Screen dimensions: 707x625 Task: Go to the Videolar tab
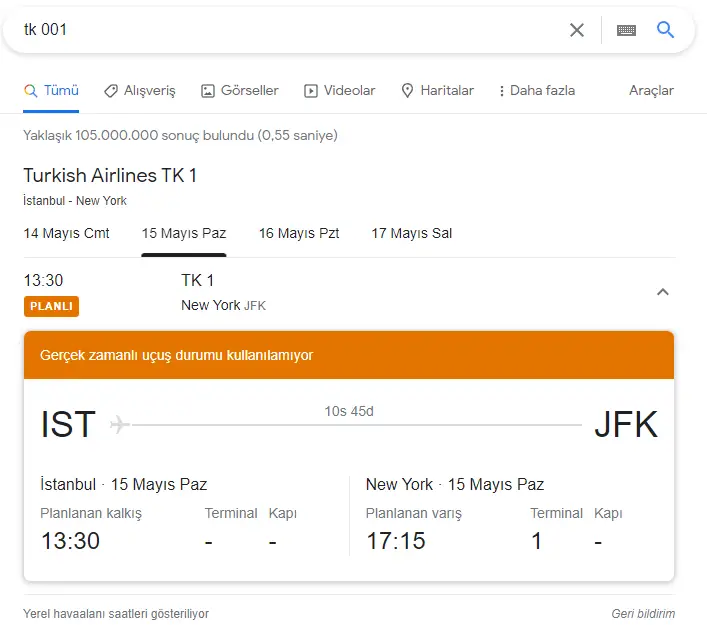coord(340,91)
